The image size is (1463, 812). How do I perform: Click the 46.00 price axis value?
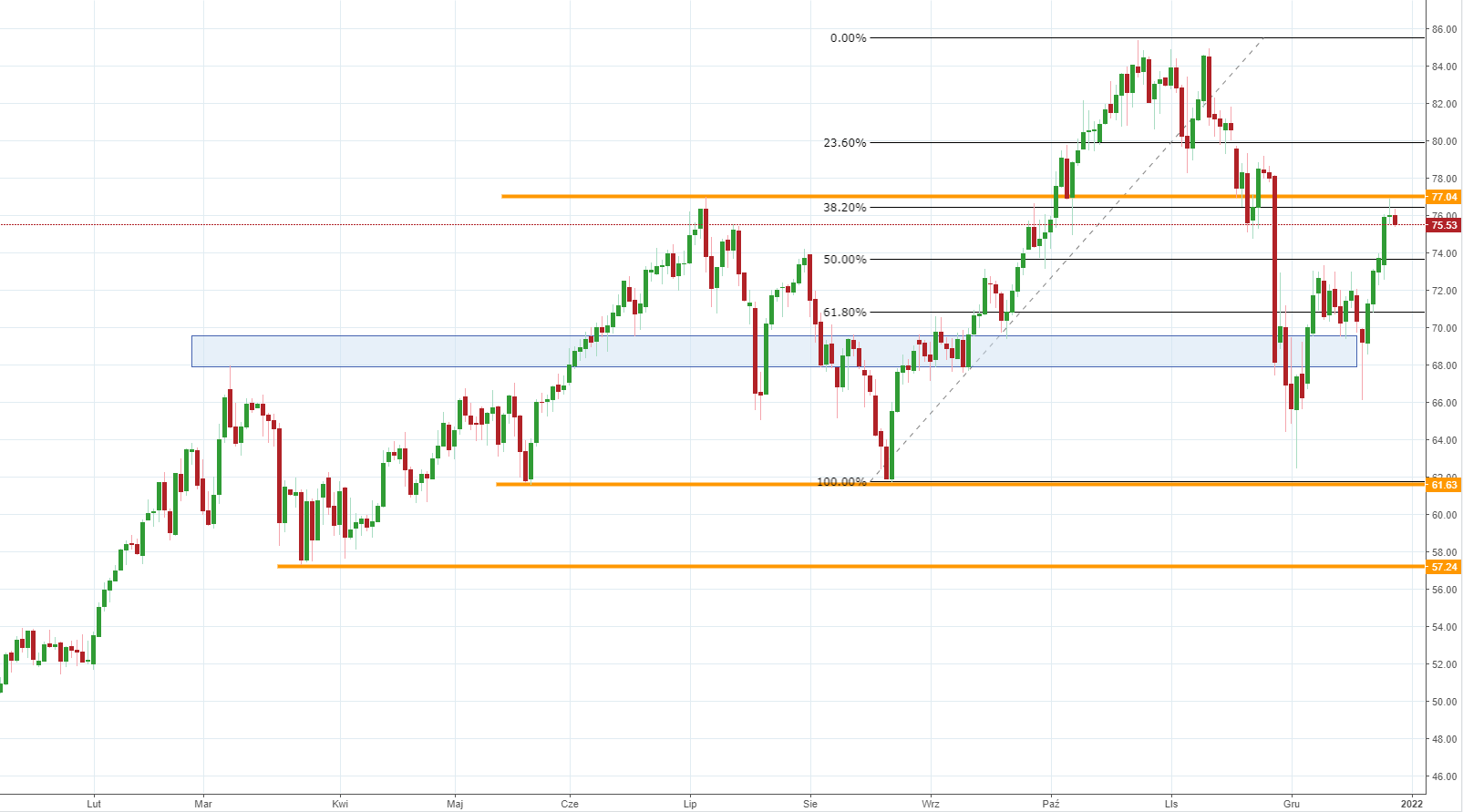[1444, 776]
